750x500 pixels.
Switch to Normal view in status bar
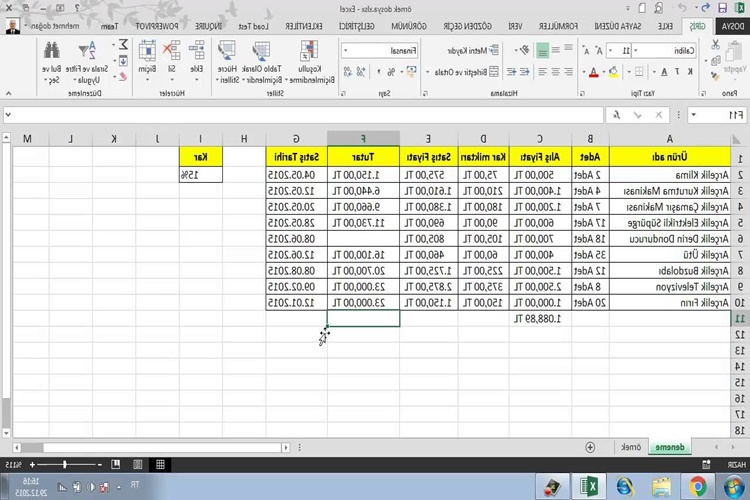pos(160,465)
